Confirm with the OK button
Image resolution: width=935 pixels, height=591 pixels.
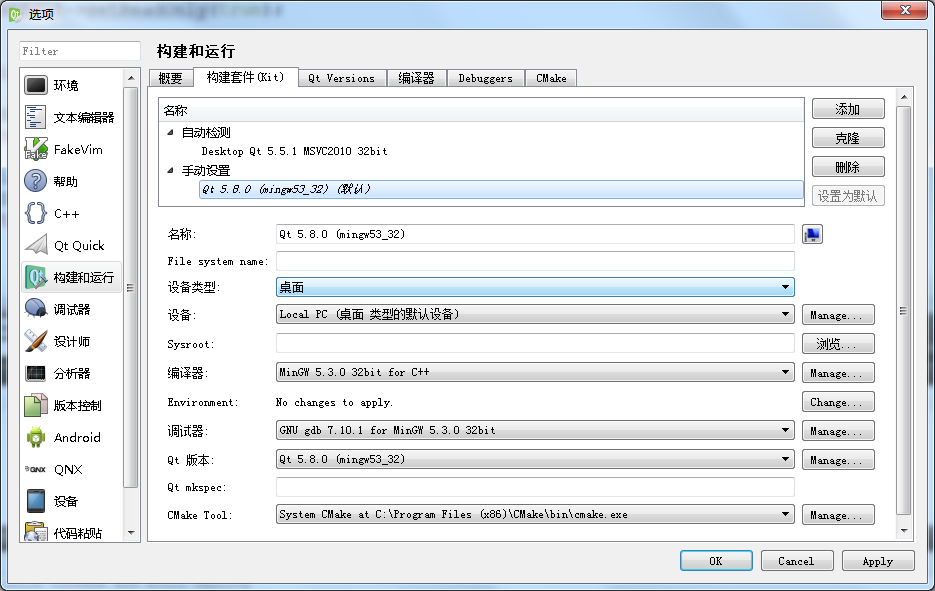coord(716,561)
